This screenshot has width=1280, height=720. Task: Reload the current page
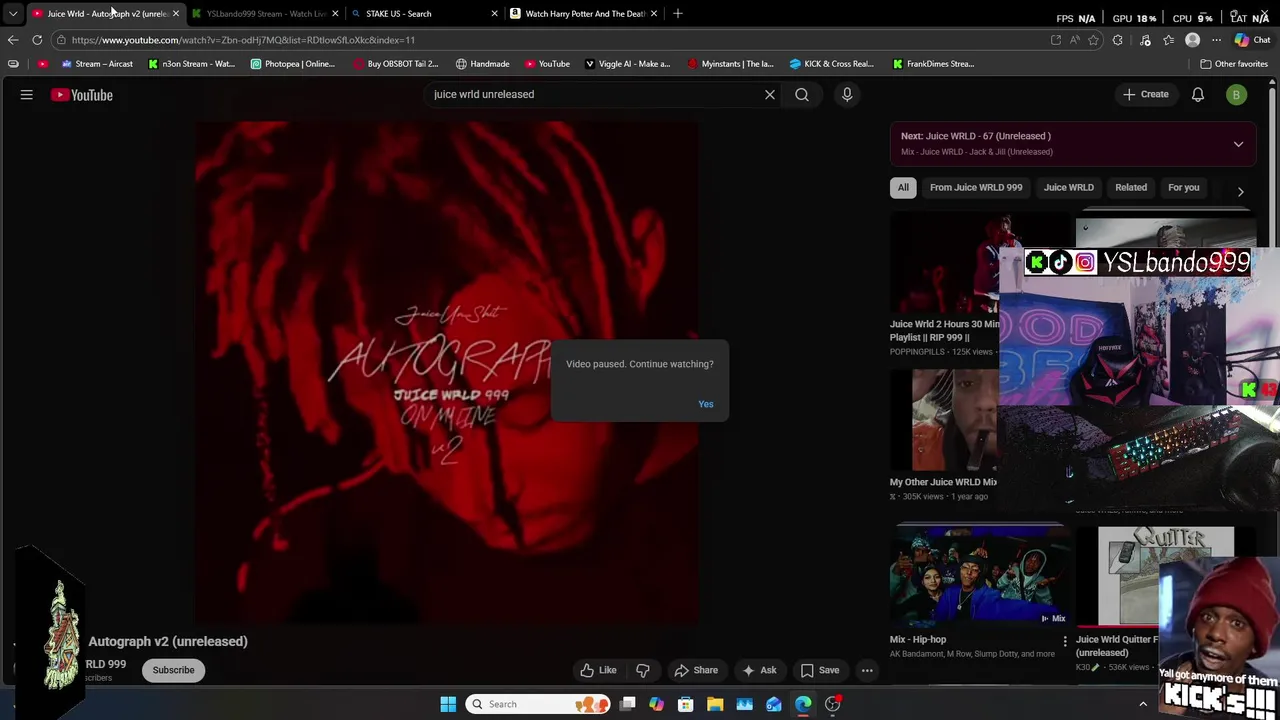(x=37, y=40)
